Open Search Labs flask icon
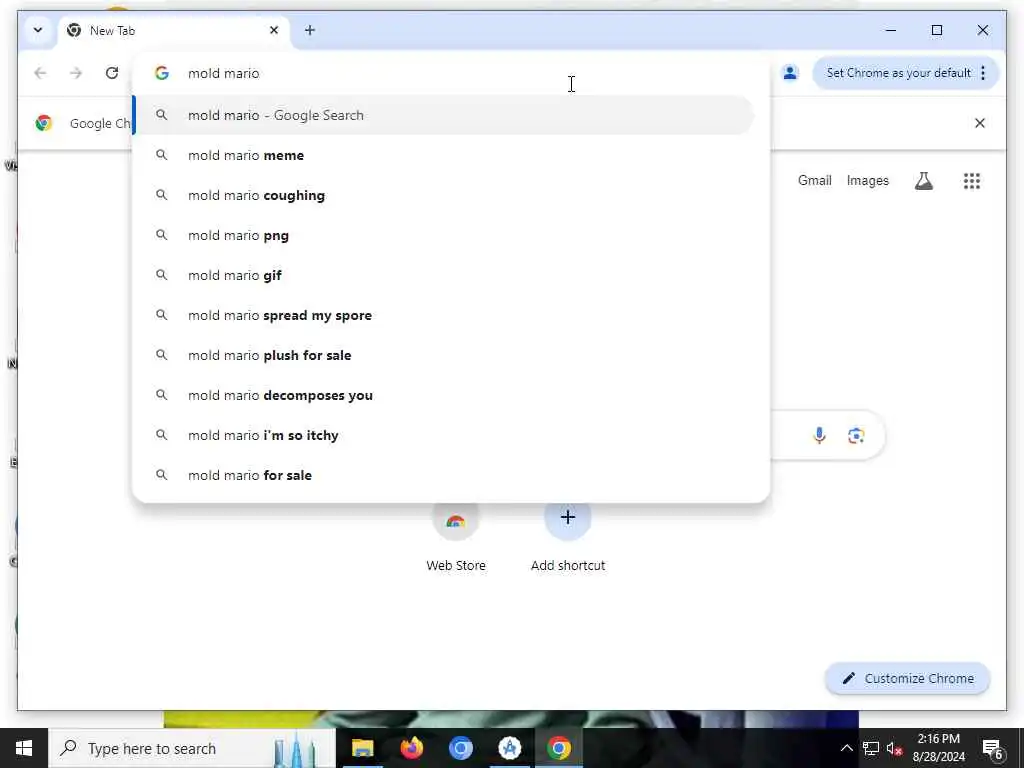Screen dimensions: 1024x768 [923, 181]
